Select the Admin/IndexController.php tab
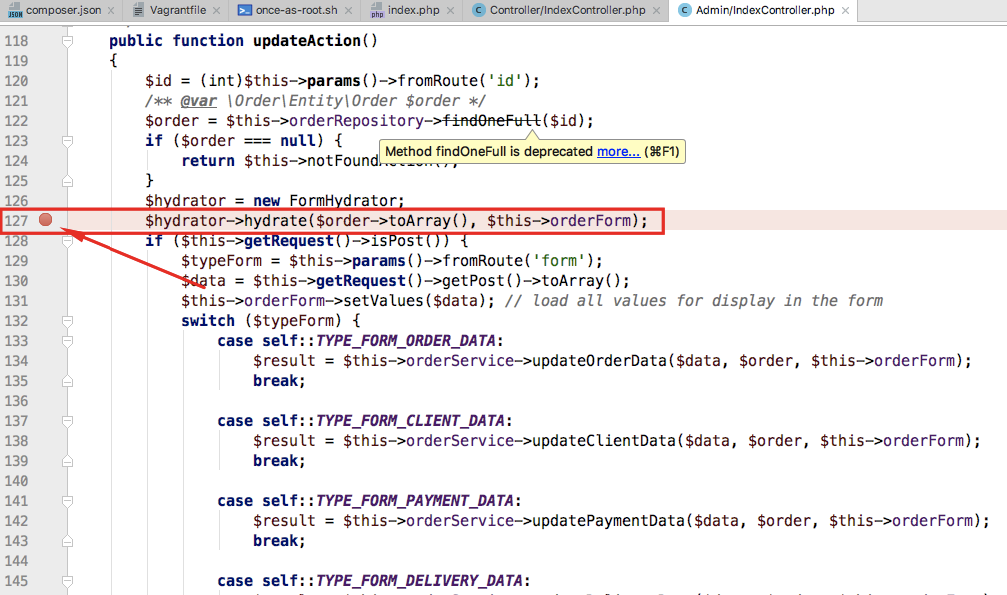1007x595 pixels. tap(764, 10)
